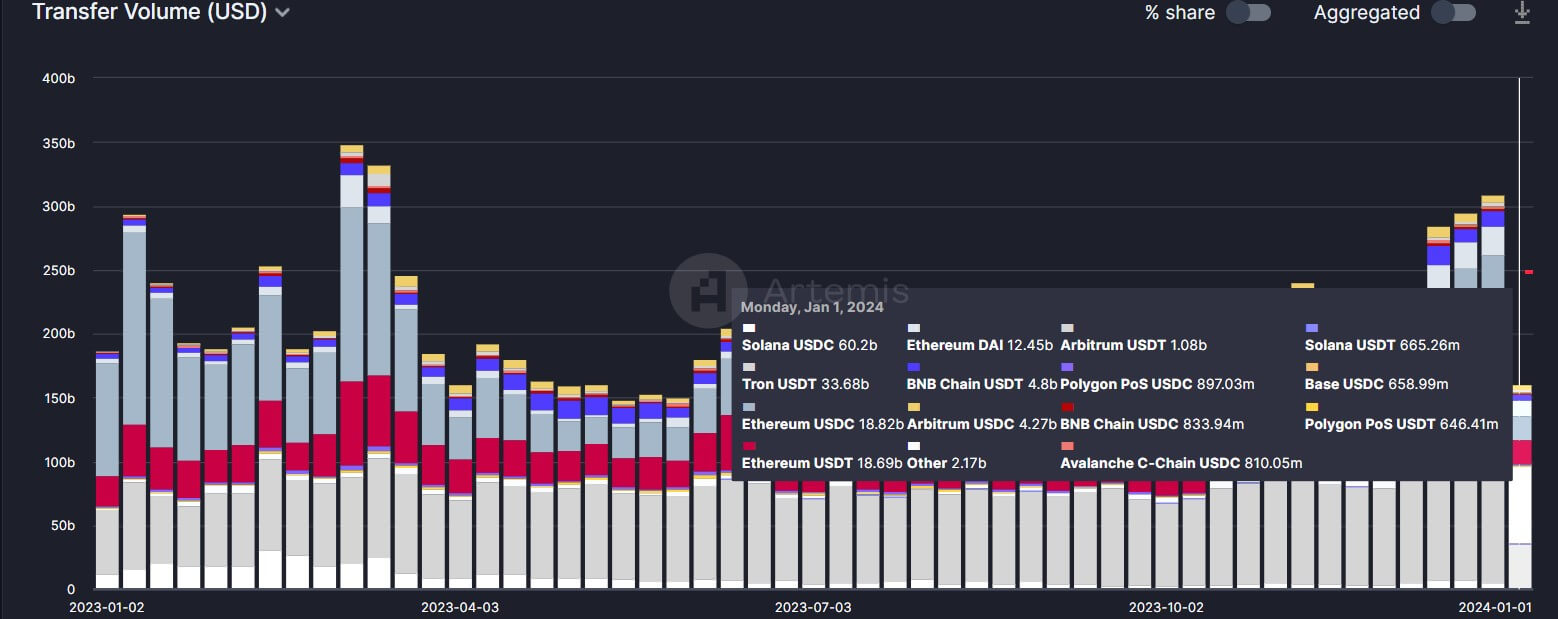Viewport: 1558px width, 619px height.
Task: Click the 2023-04-03 x-axis date label
Action: [x=460, y=607]
